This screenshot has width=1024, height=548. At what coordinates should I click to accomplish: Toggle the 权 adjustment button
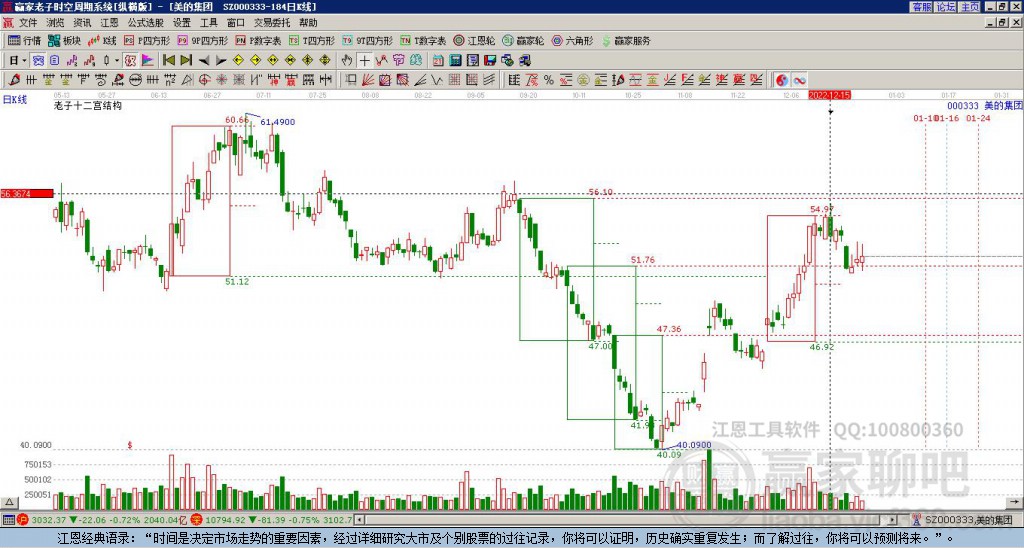click(x=130, y=60)
